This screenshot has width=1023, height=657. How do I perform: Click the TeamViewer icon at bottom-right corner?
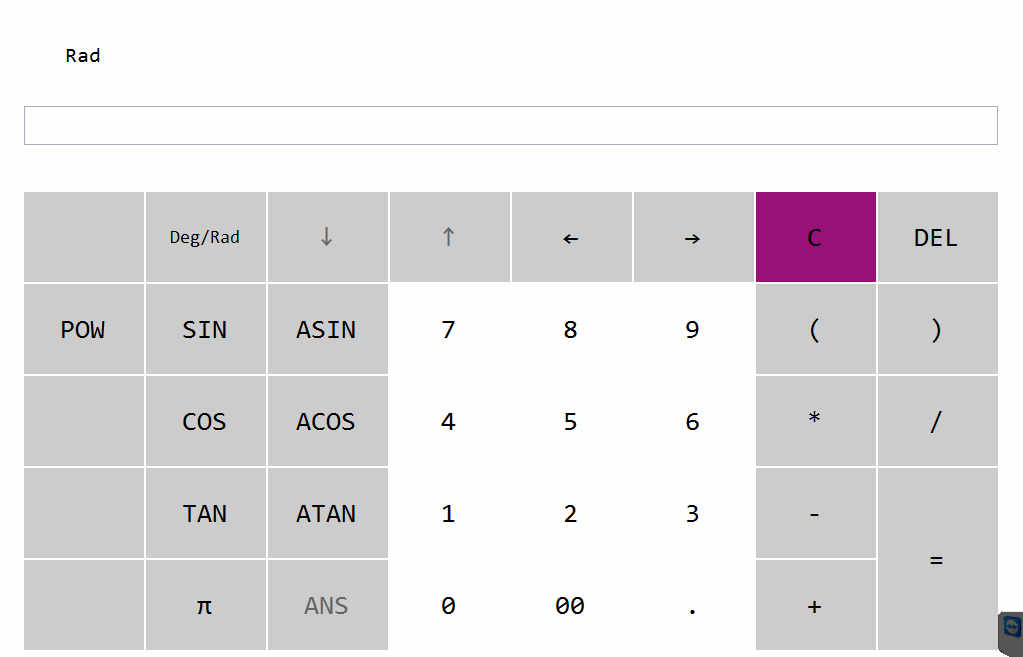(1011, 629)
